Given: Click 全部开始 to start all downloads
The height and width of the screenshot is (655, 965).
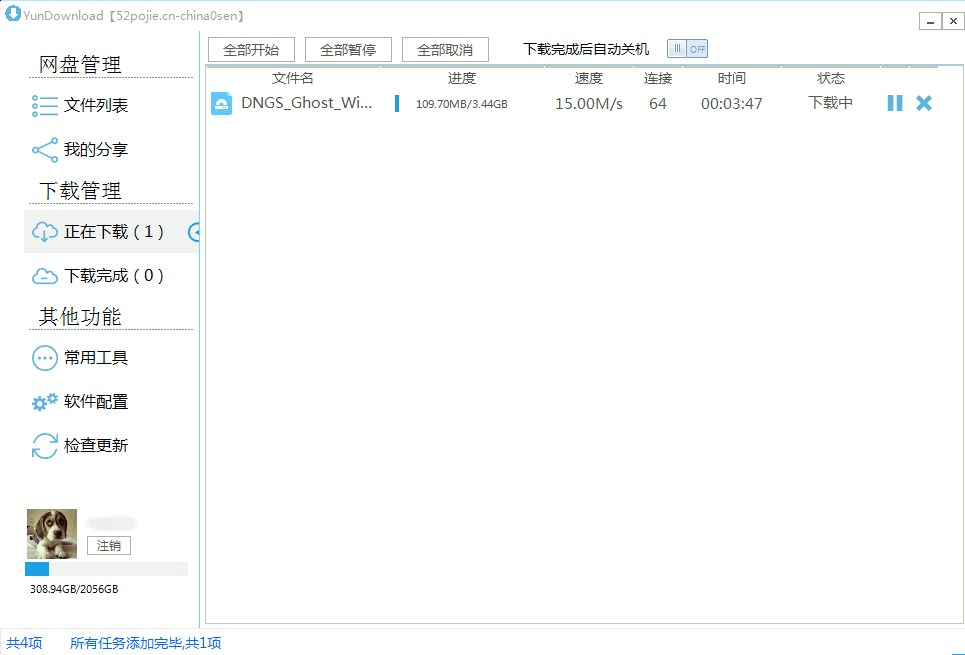Looking at the screenshot, I should pyautogui.click(x=251, y=50).
